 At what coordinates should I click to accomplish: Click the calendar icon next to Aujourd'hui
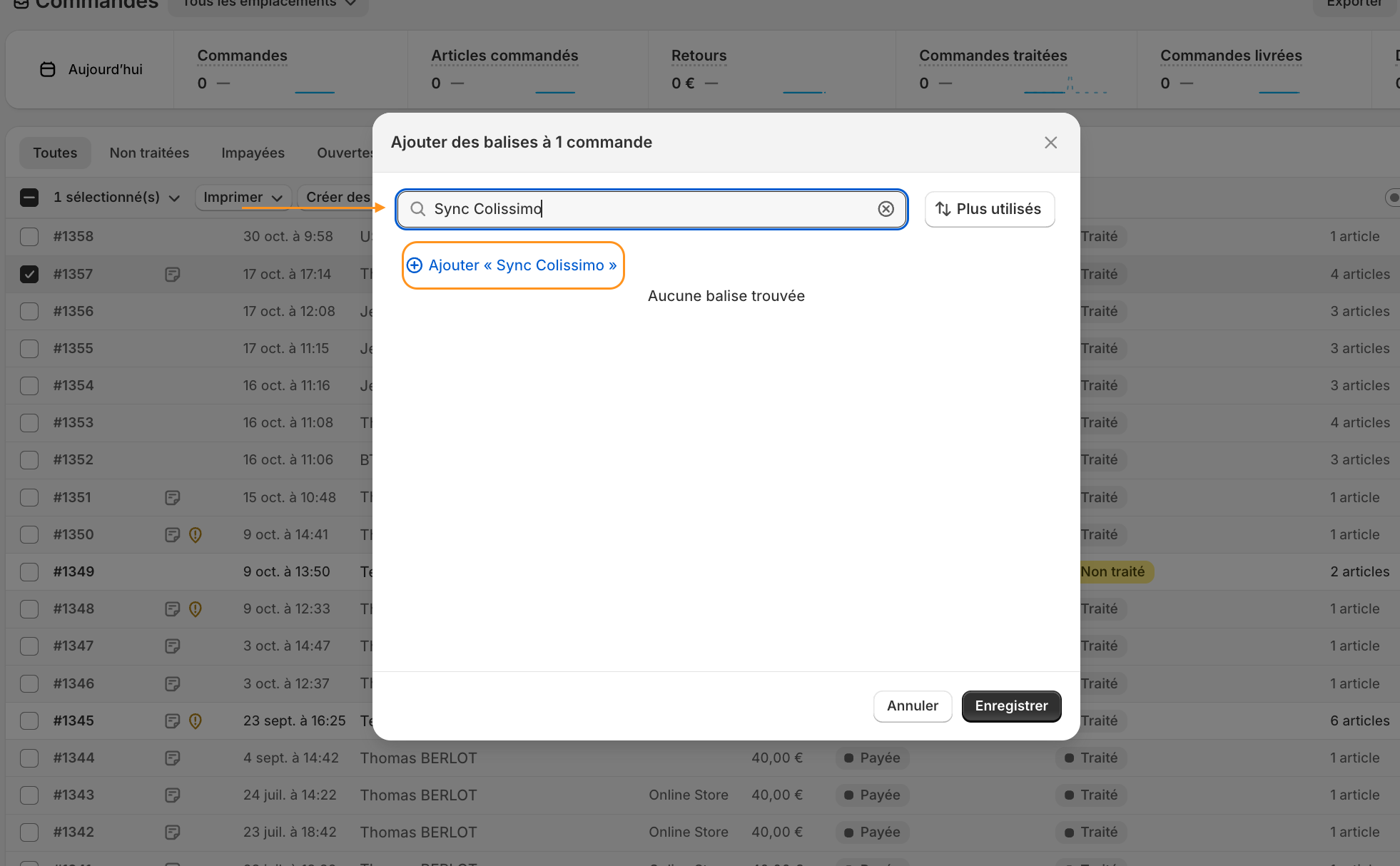click(48, 70)
